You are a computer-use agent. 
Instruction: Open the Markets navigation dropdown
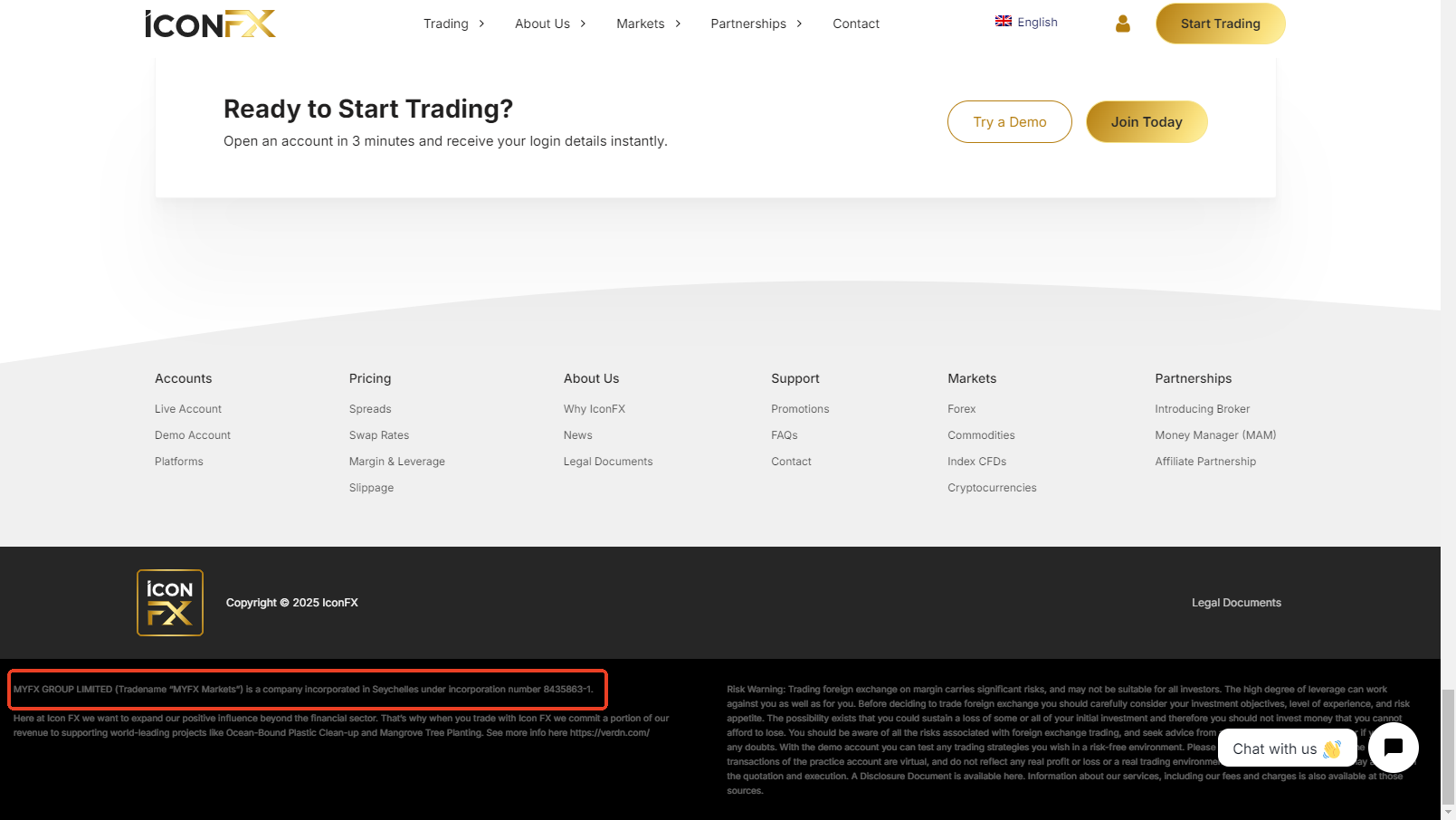pos(648,24)
